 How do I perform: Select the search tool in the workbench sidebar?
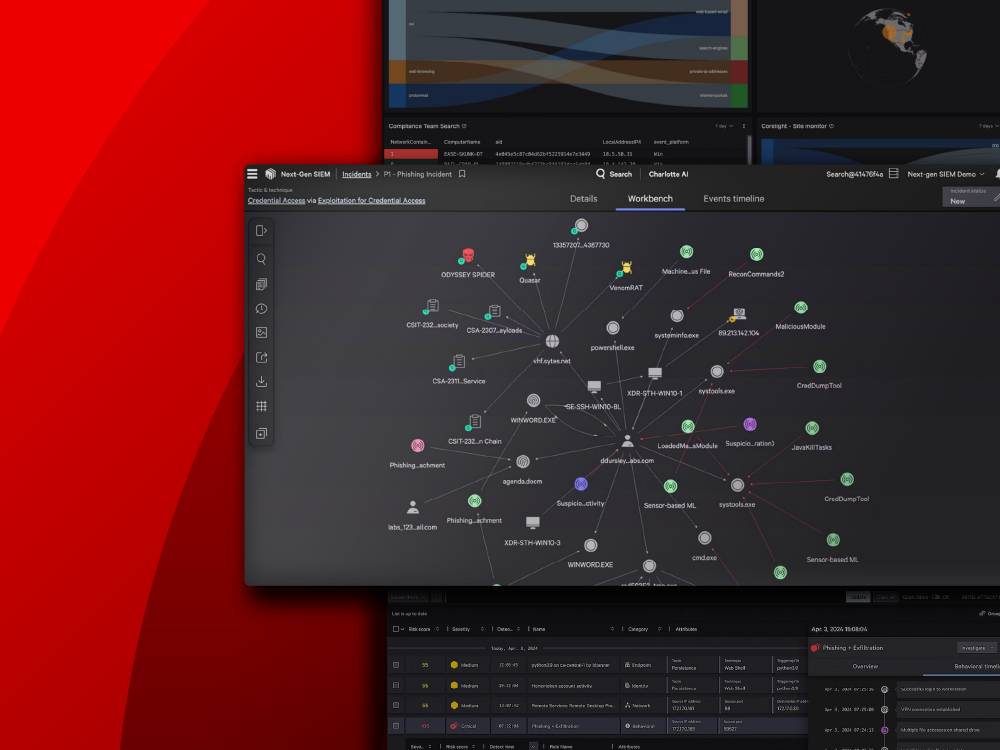click(x=261, y=258)
